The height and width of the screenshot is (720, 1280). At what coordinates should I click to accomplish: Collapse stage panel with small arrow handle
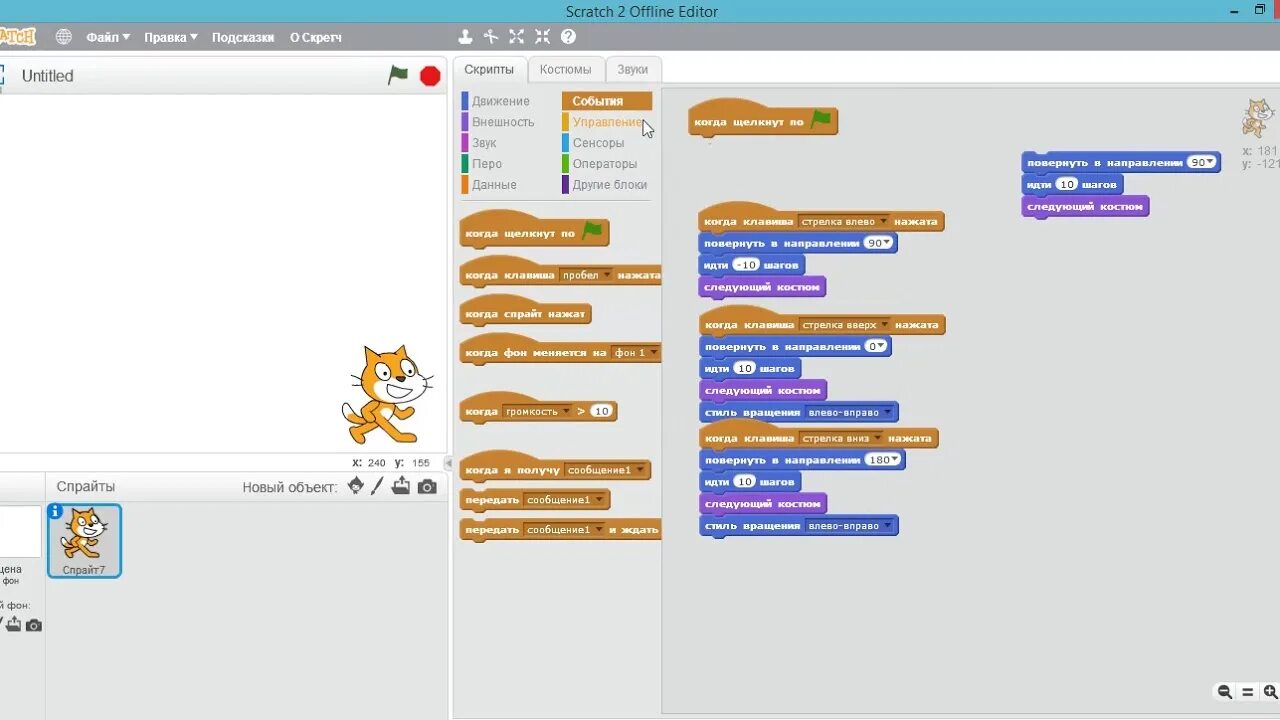448,463
